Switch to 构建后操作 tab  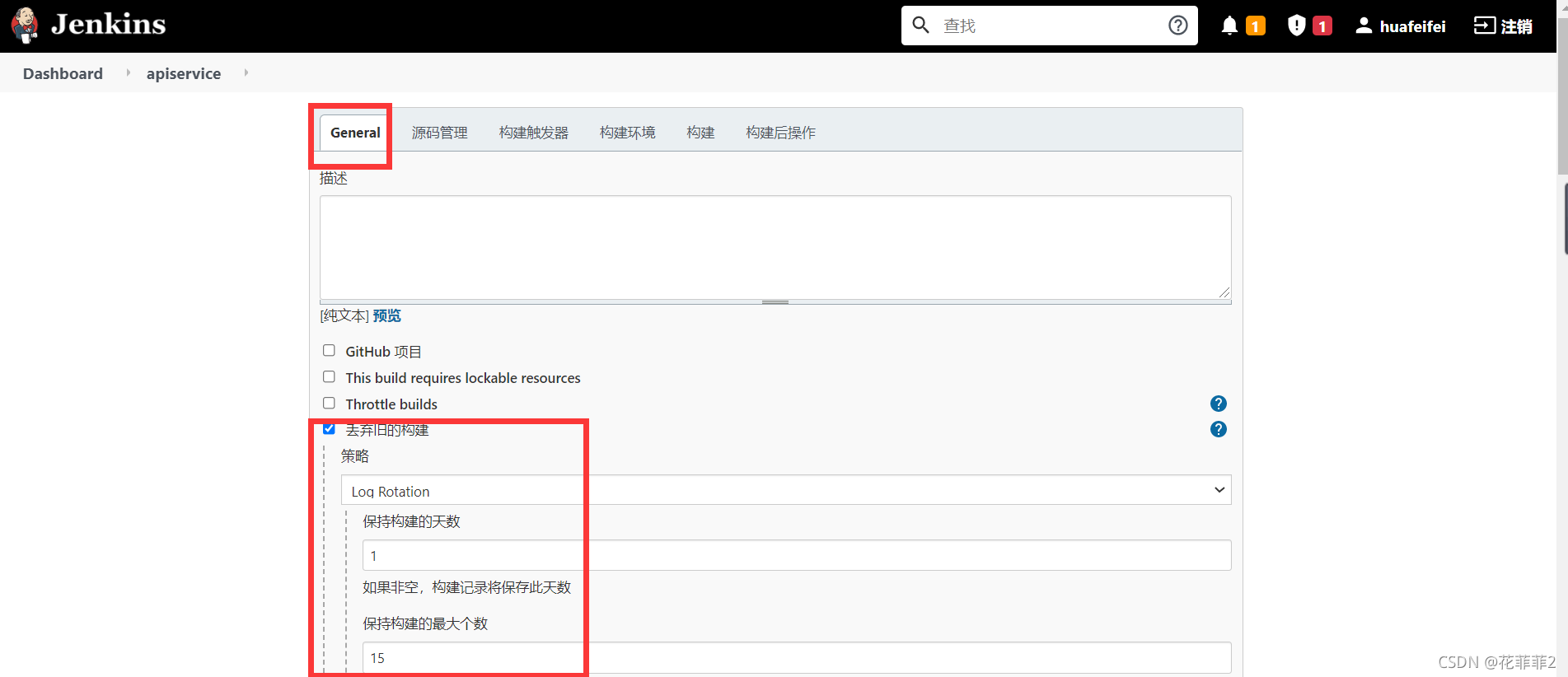coord(780,133)
